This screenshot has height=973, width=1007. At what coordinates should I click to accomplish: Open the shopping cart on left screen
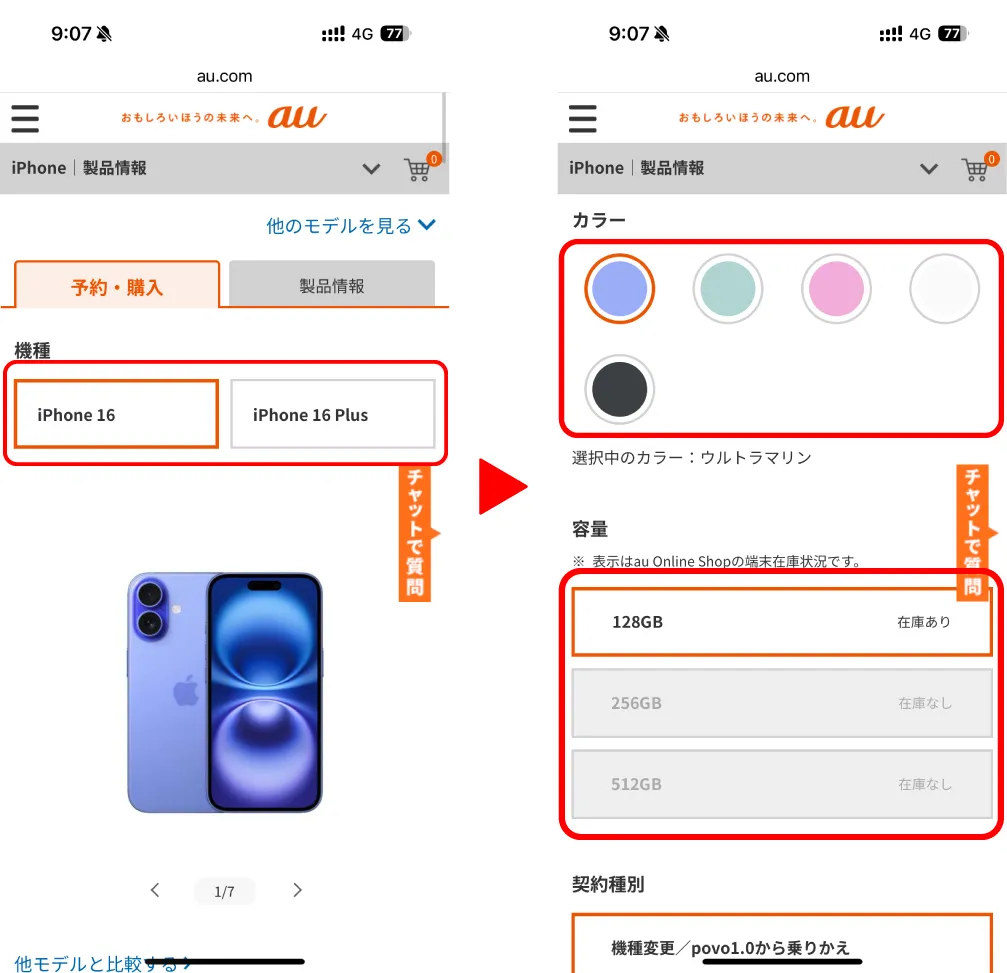click(421, 168)
